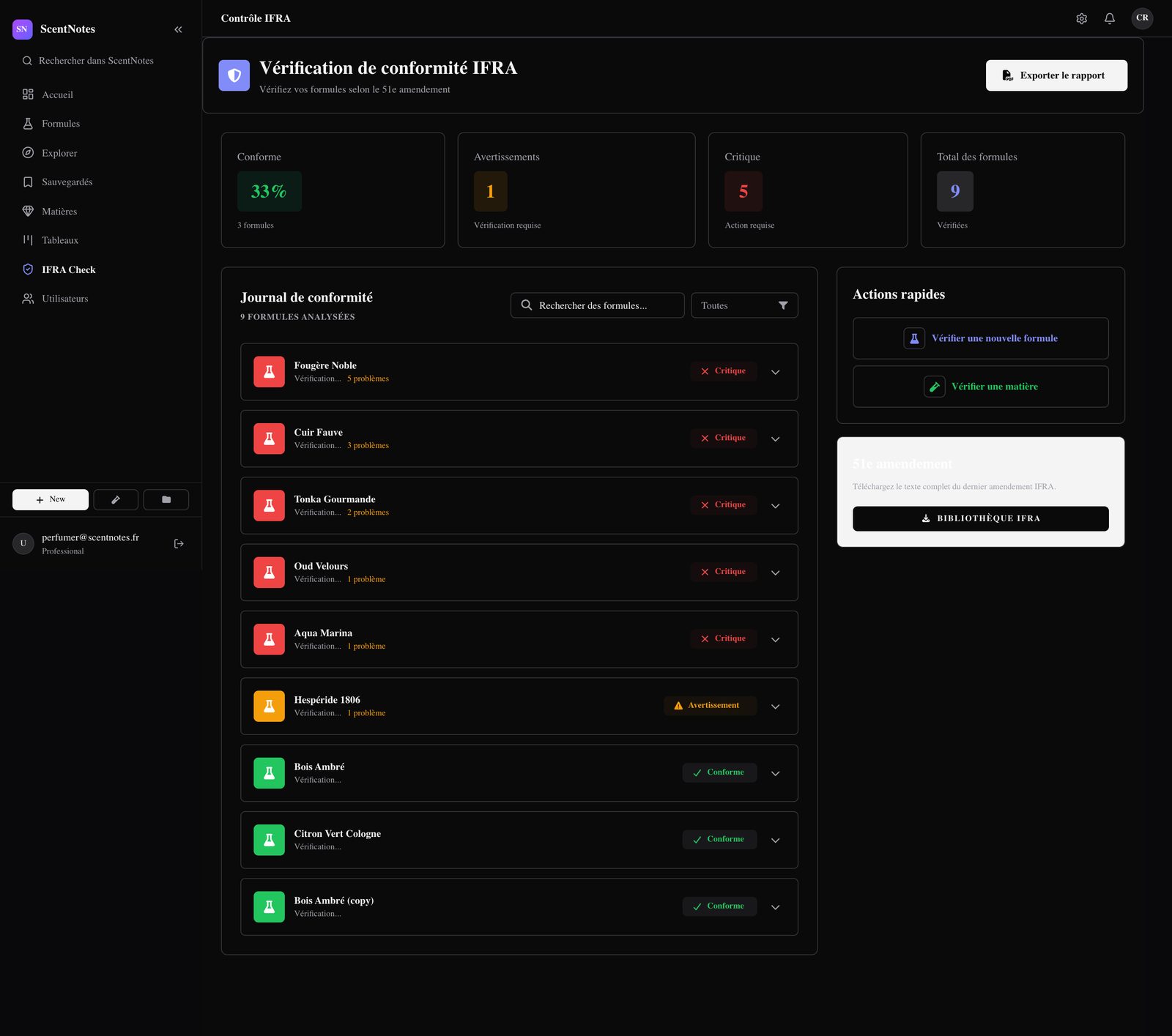This screenshot has height=1036, width=1172.
Task: Click the U avatar in sidebar footer
Action: pos(23,543)
